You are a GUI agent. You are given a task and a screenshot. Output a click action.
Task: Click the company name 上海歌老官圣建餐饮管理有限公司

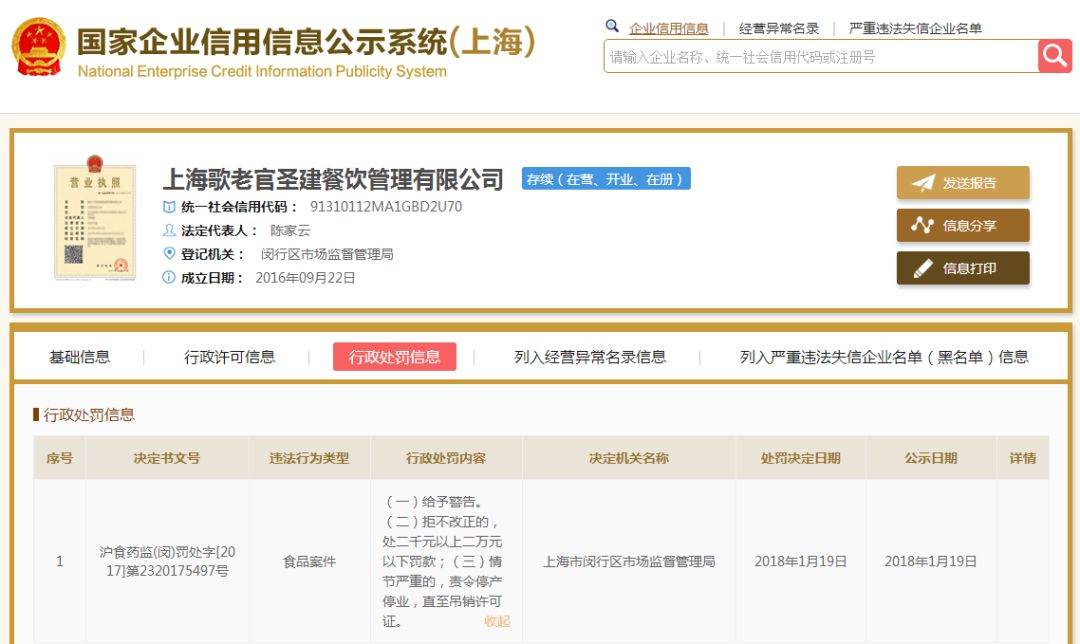pyautogui.click(x=333, y=179)
